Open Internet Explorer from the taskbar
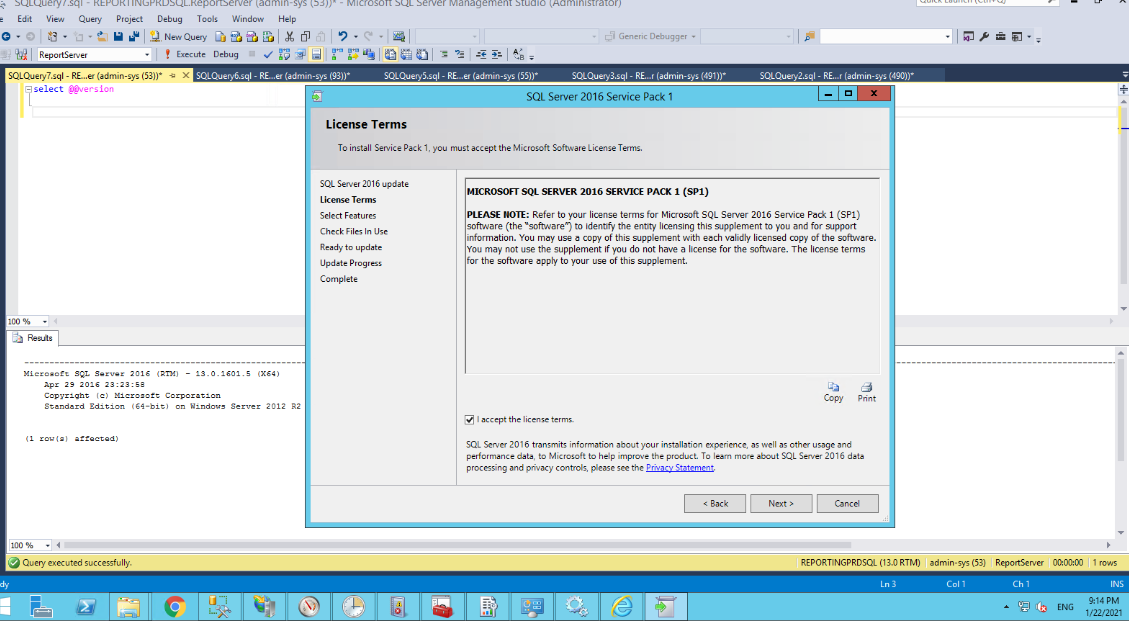Viewport: 1129px width, 621px height. (x=621, y=607)
